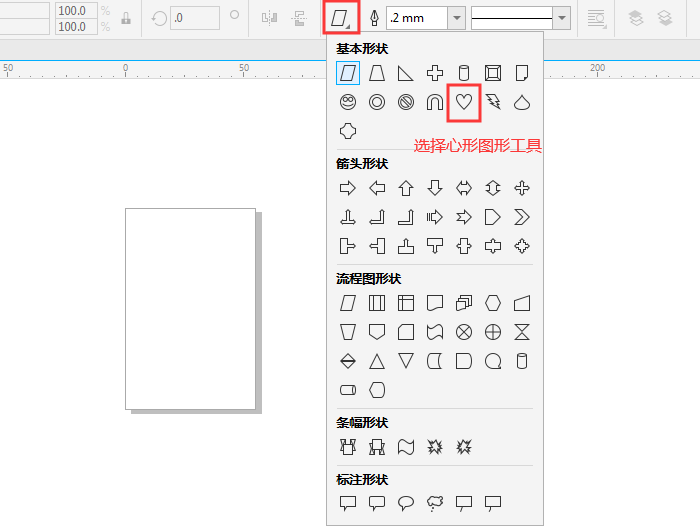Pick the water drop shape
700x528 pixels.
(522, 102)
